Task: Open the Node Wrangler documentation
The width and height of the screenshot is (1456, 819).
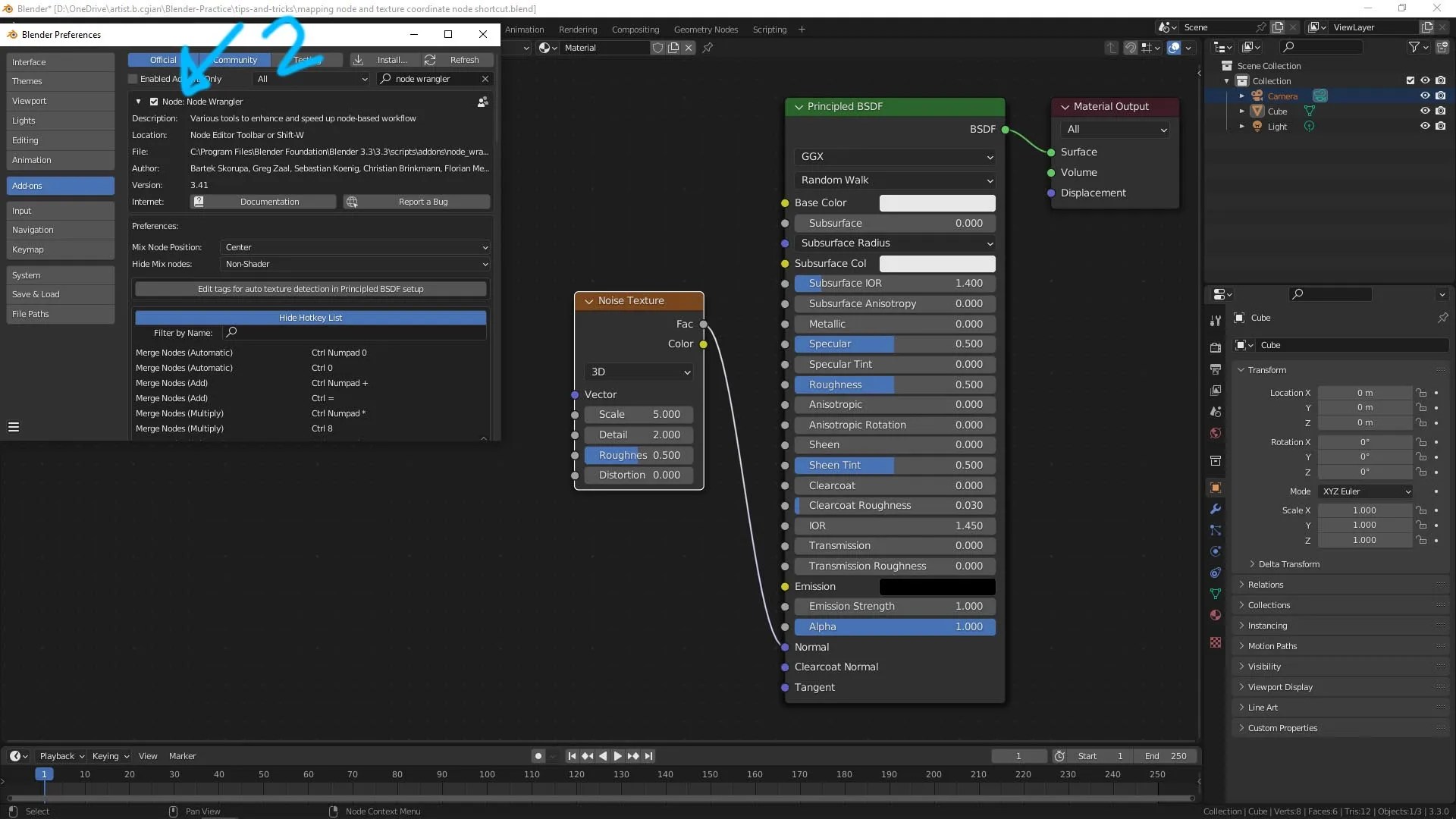Action: point(263,202)
